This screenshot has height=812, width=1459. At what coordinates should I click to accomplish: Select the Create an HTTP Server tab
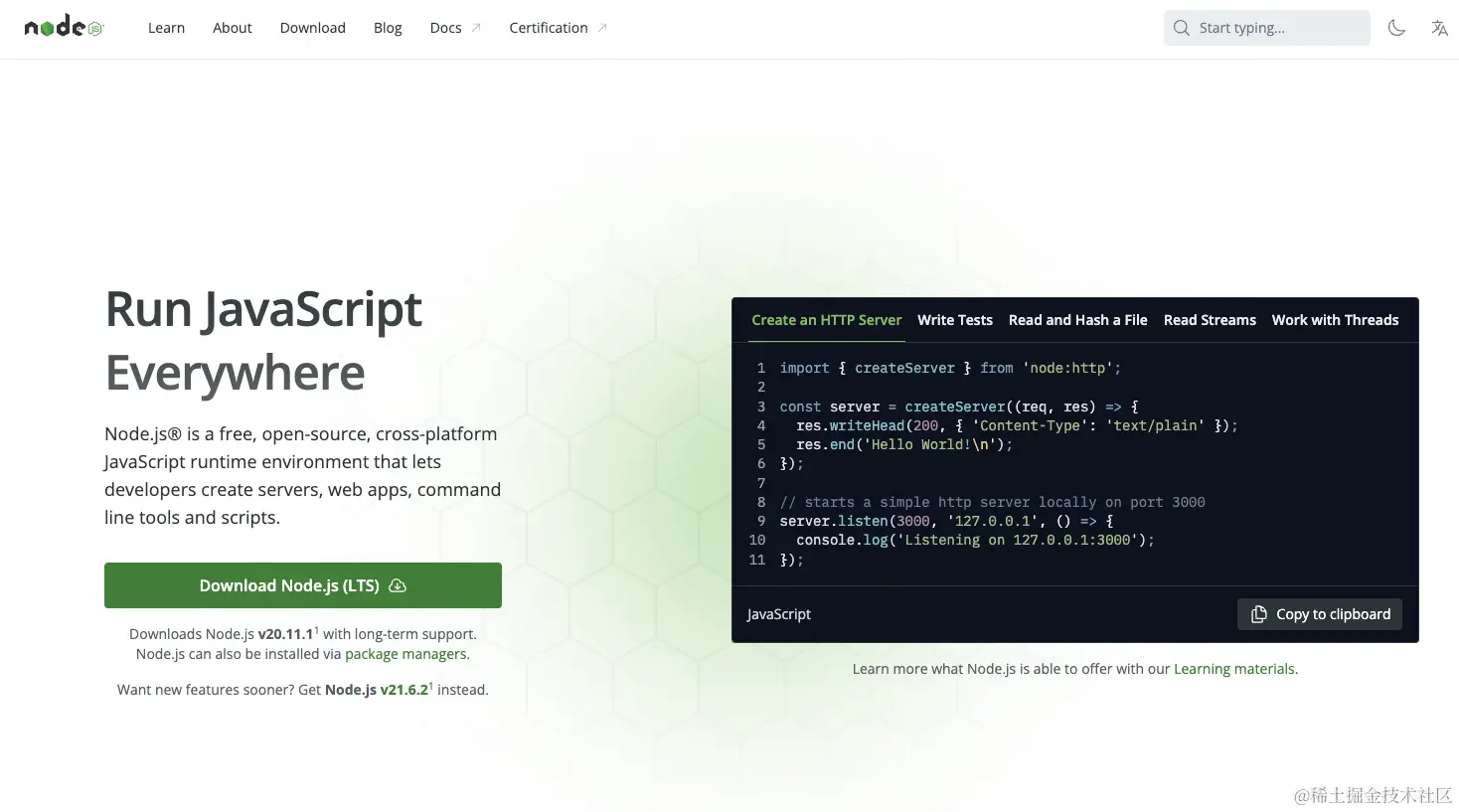point(827,320)
